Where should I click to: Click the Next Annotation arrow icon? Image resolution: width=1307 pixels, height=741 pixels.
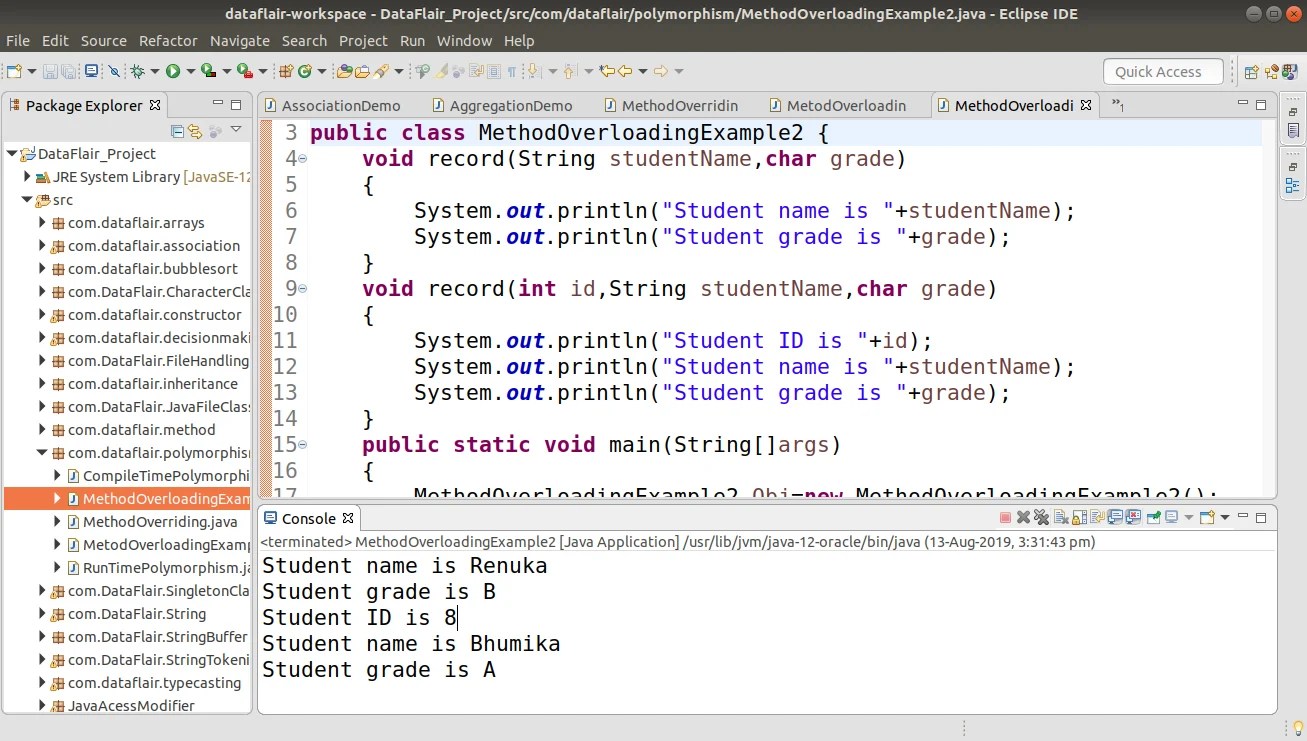(x=533, y=71)
